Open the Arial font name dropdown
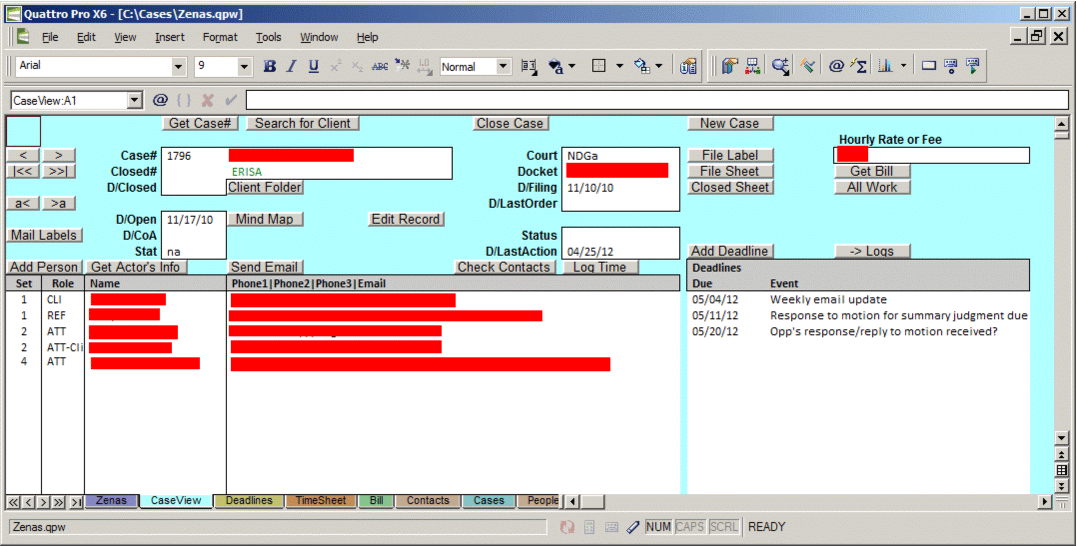 179,67
